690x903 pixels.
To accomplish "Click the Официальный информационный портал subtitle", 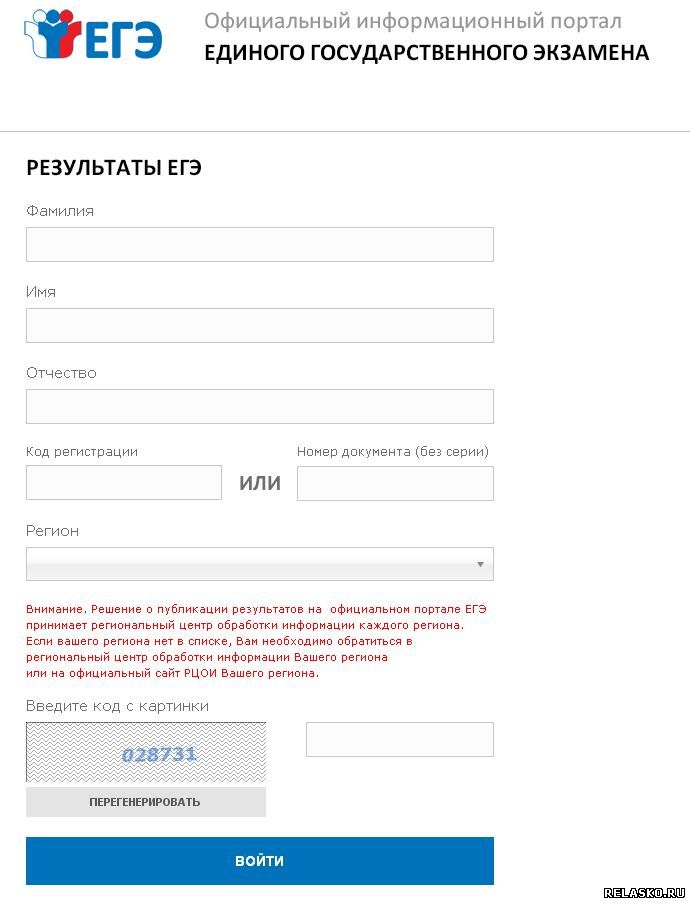I will (x=412, y=21).
